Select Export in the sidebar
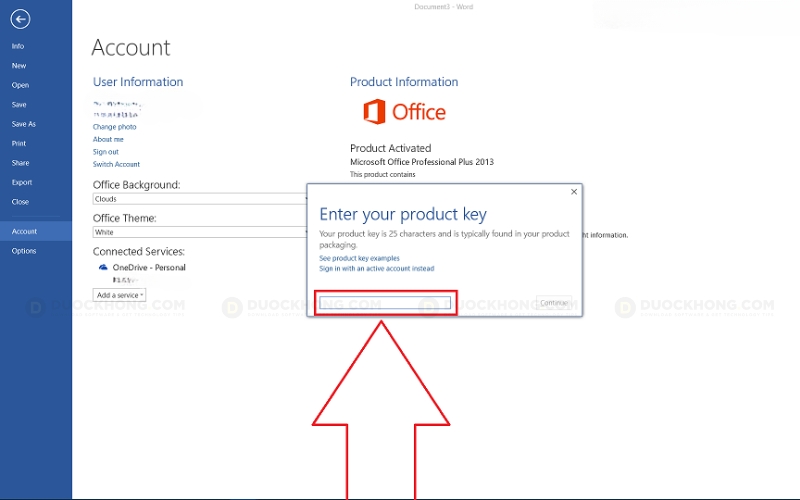The width and height of the screenshot is (800, 500). pyautogui.click(x=22, y=182)
